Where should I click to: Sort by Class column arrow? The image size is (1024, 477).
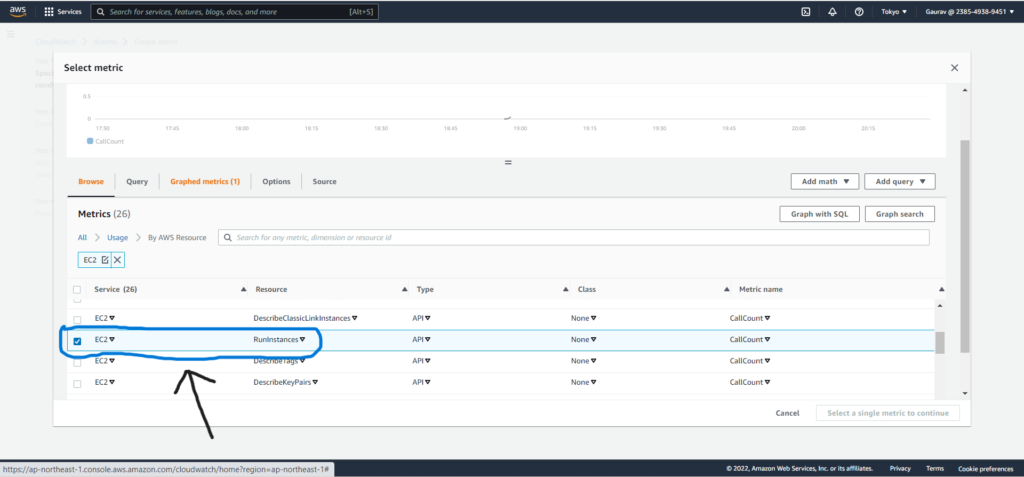coord(727,289)
